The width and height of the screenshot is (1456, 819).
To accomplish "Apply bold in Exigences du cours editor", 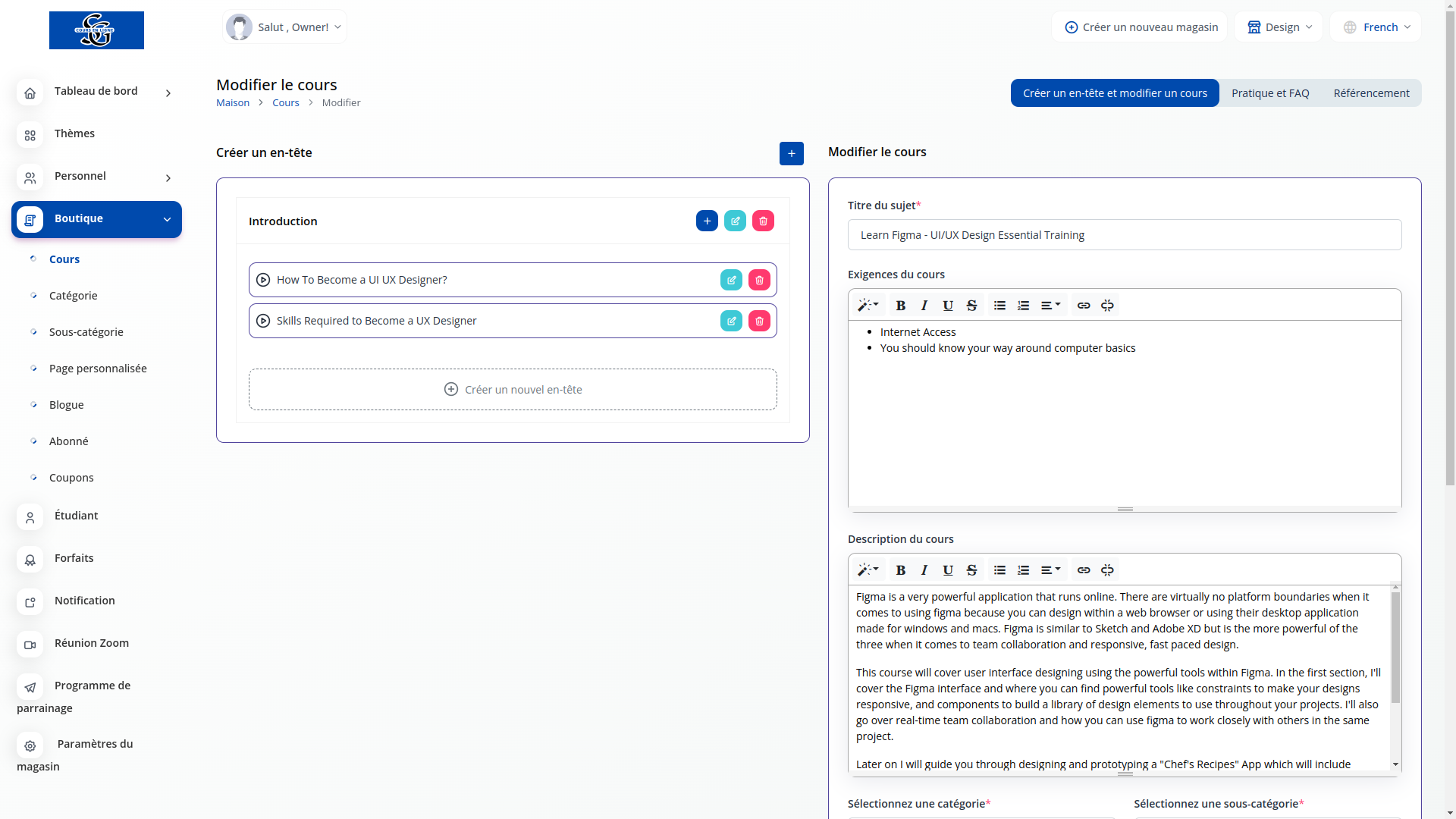I will pyautogui.click(x=900, y=305).
